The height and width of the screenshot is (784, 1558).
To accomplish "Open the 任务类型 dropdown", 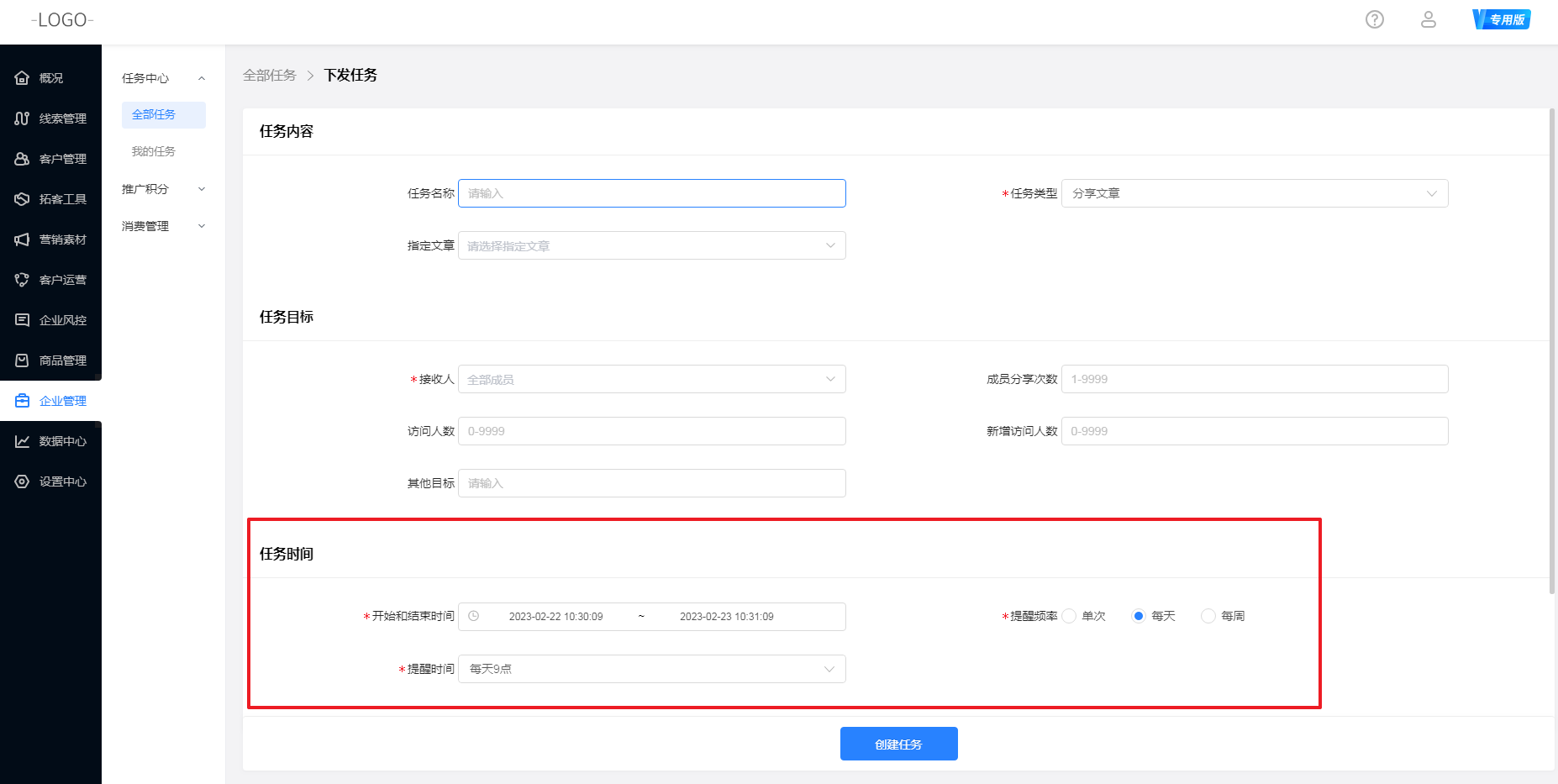I will pyautogui.click(x=1254, y=193).
